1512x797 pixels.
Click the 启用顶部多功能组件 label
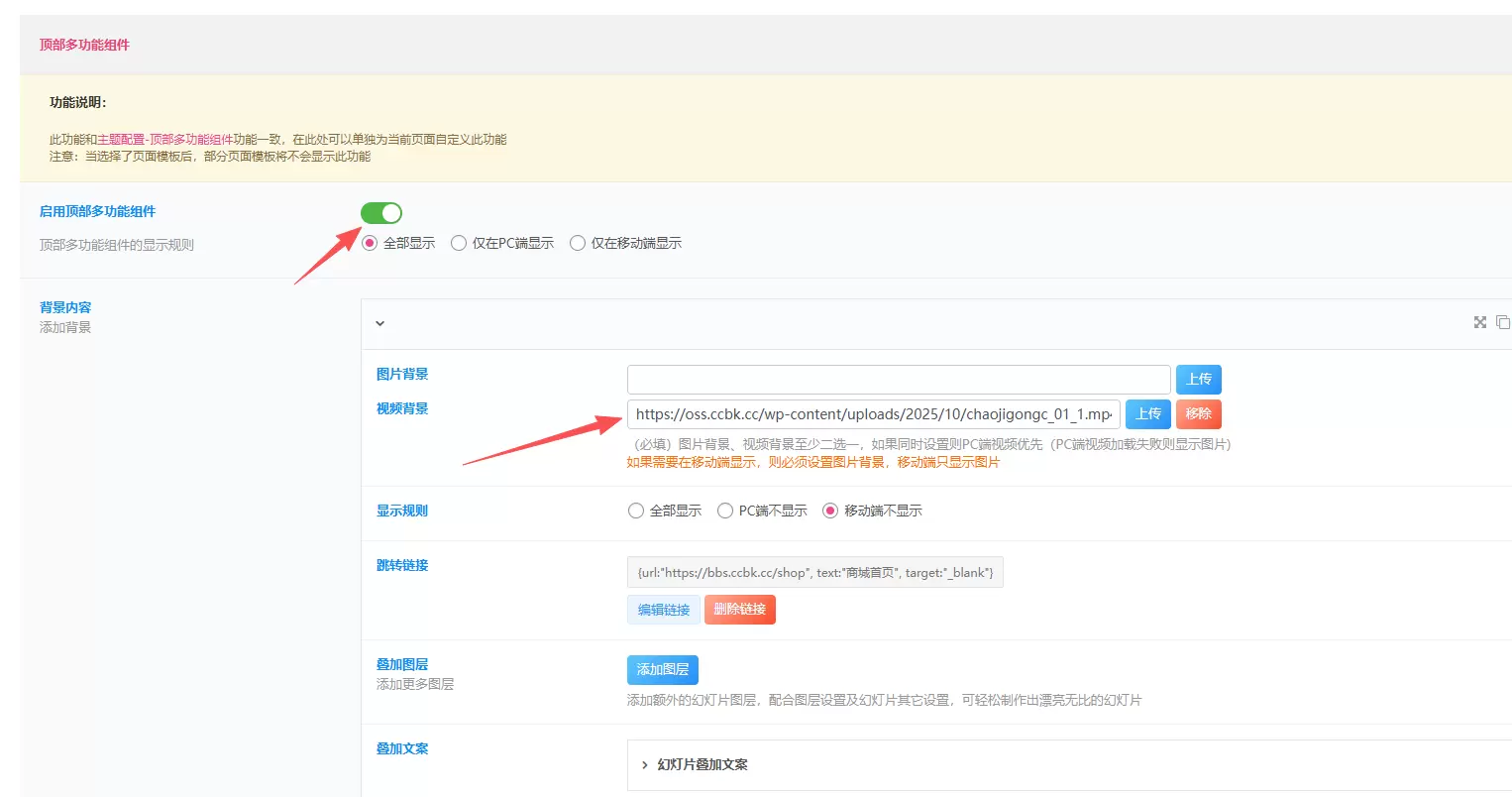pyautogui.click(x=97, y=211)
